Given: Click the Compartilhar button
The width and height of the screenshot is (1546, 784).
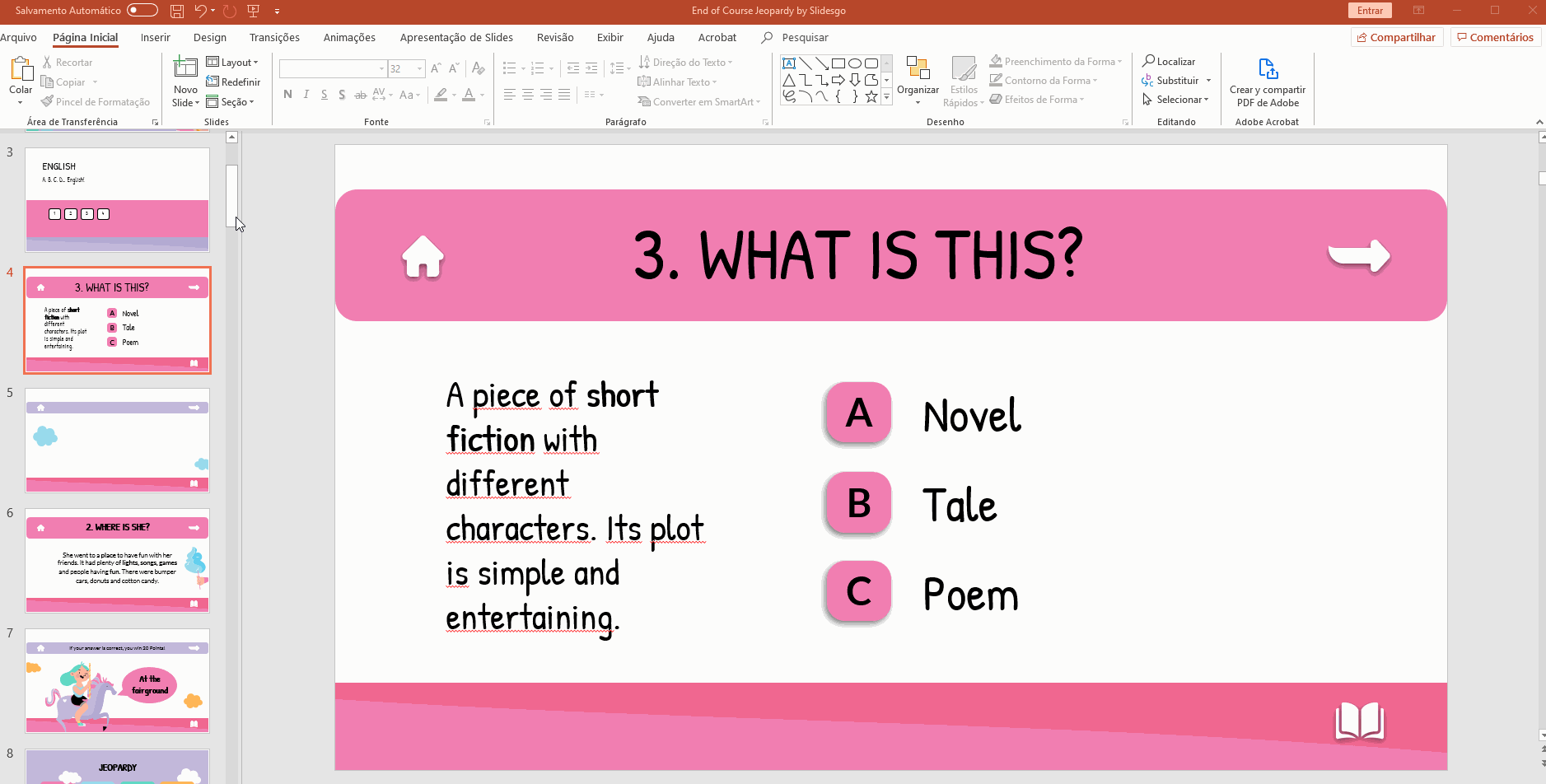Looking at the screenshot, I should [1397, 37].
